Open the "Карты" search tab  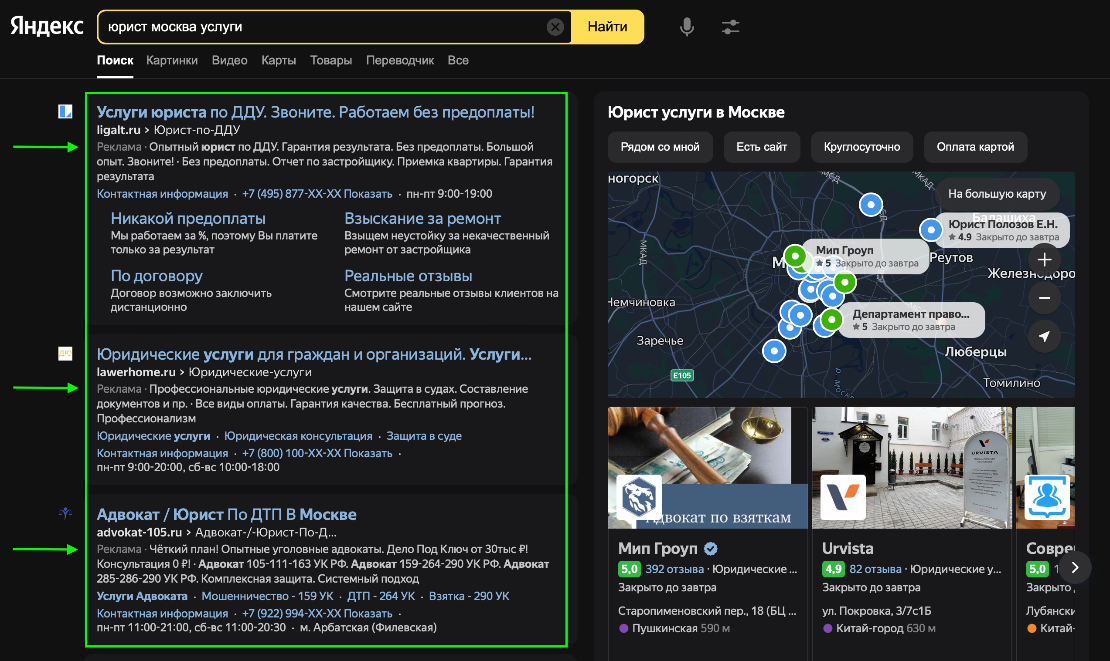pyautogui.click(x=279, y=60)
